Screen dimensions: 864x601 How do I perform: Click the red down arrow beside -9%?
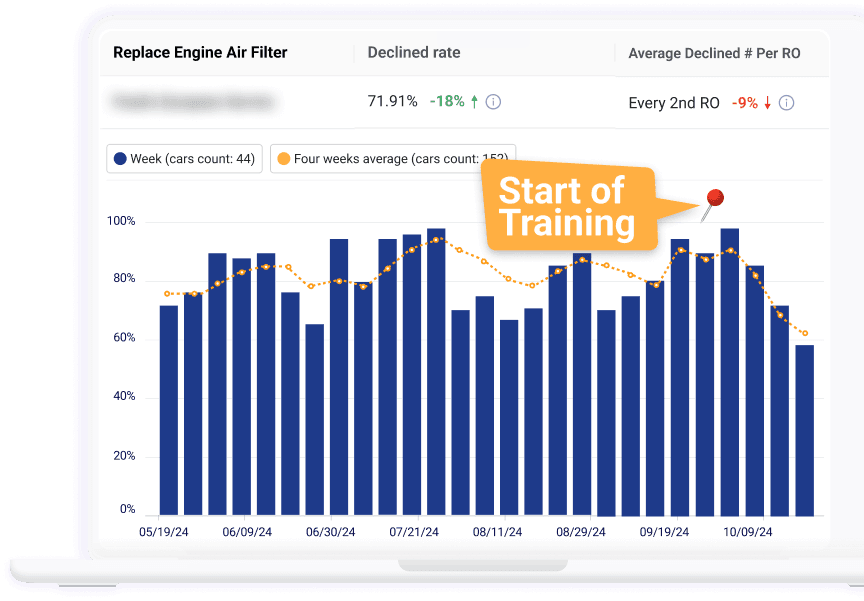click(x=767, y=103)
